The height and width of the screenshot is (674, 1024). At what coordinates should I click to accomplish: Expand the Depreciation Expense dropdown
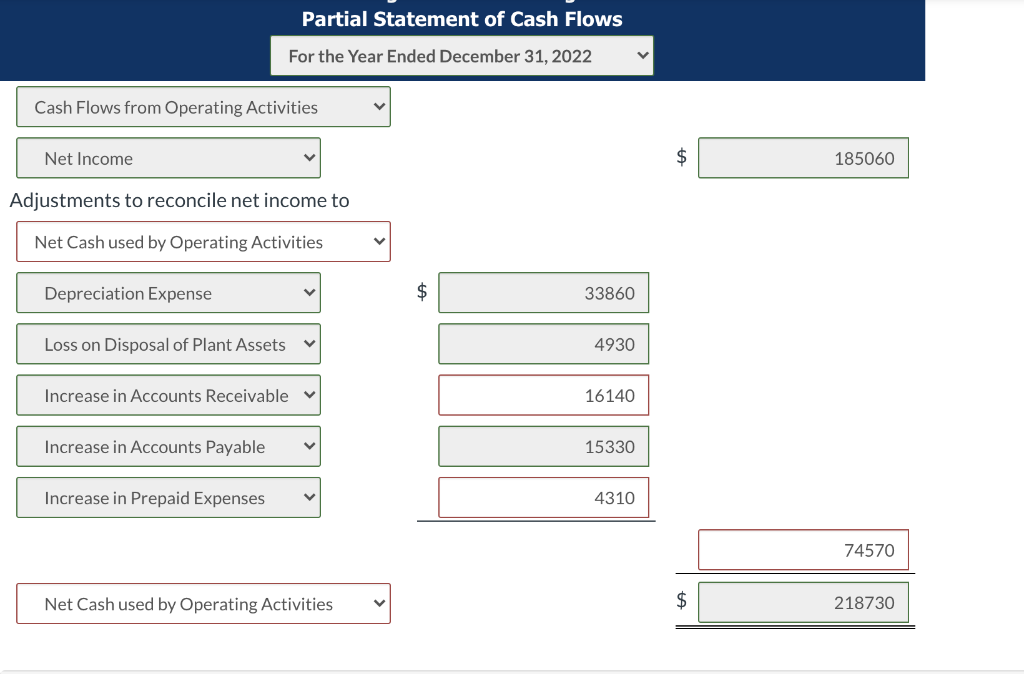pyautogui.click(x=168, y=293)
